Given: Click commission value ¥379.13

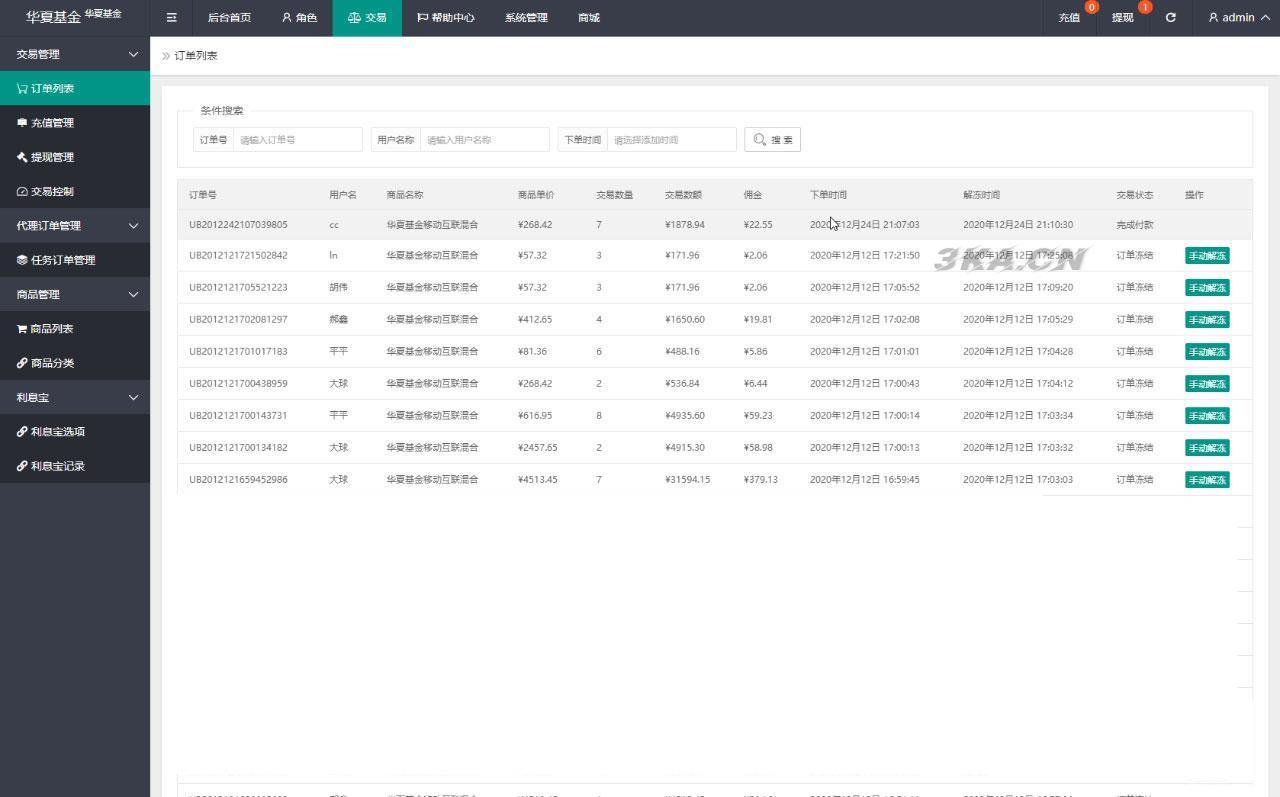Looking at the screenshot, I should click(761, 480).
